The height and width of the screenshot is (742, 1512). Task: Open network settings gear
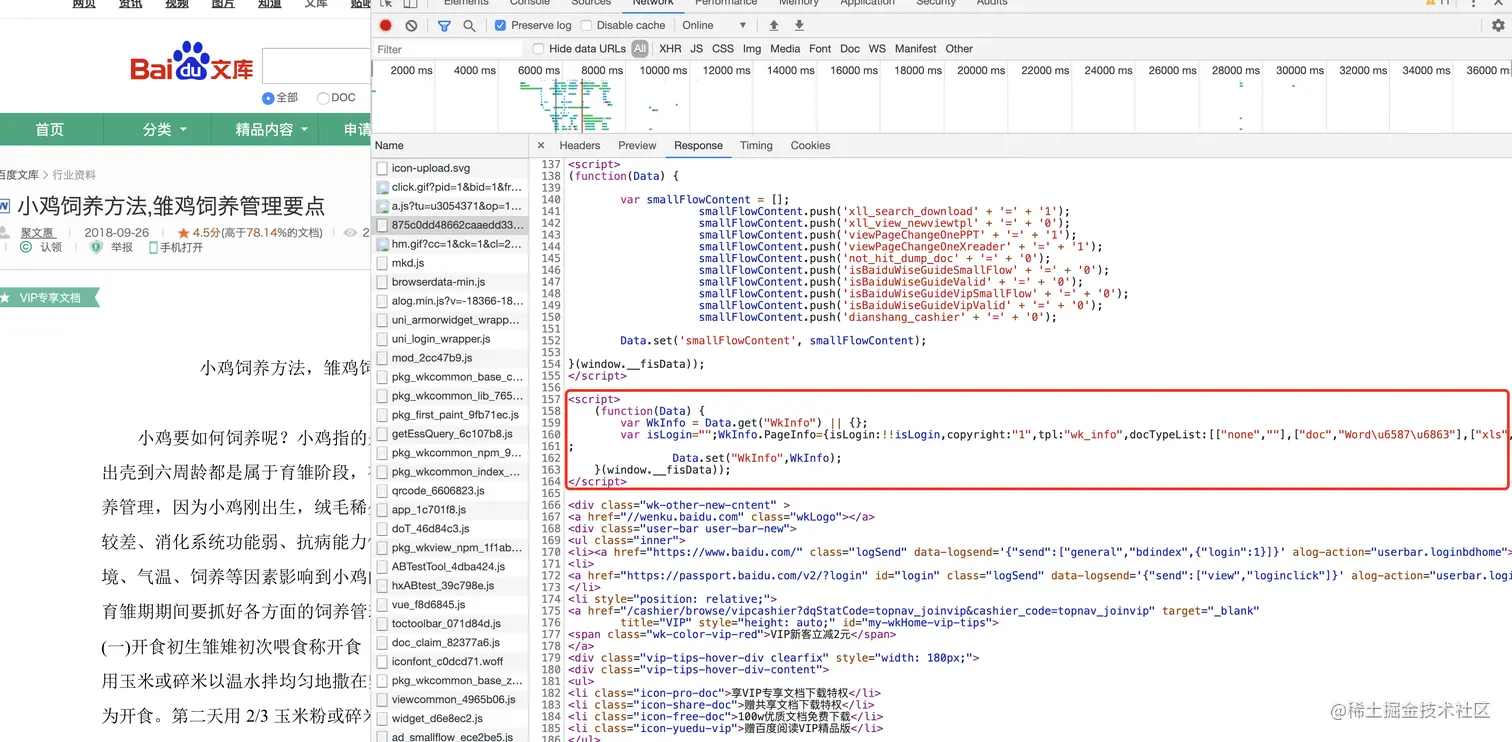(1498, 26)
